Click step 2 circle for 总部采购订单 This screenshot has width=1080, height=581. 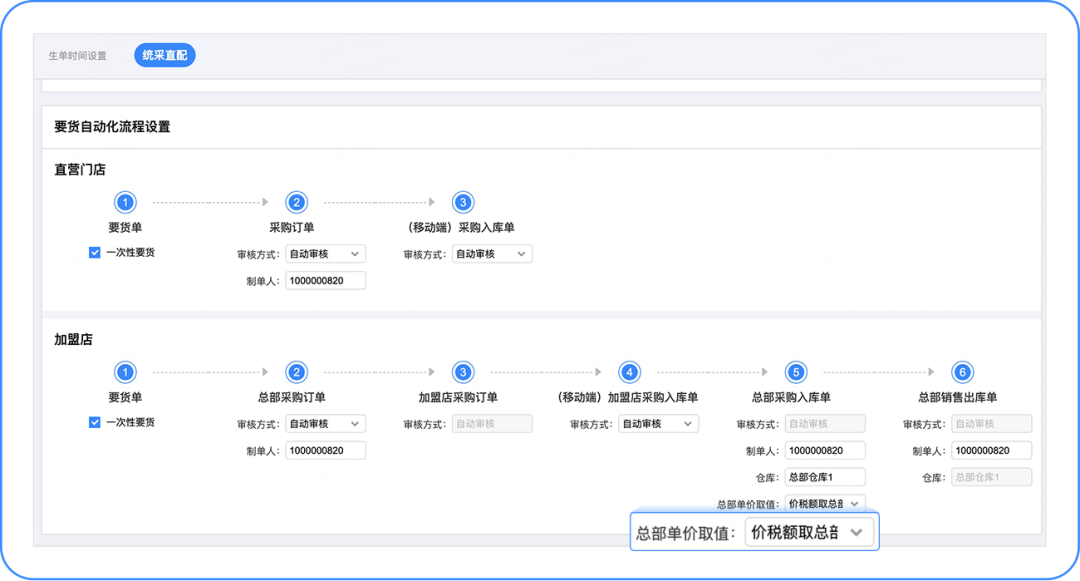point(296,372)
